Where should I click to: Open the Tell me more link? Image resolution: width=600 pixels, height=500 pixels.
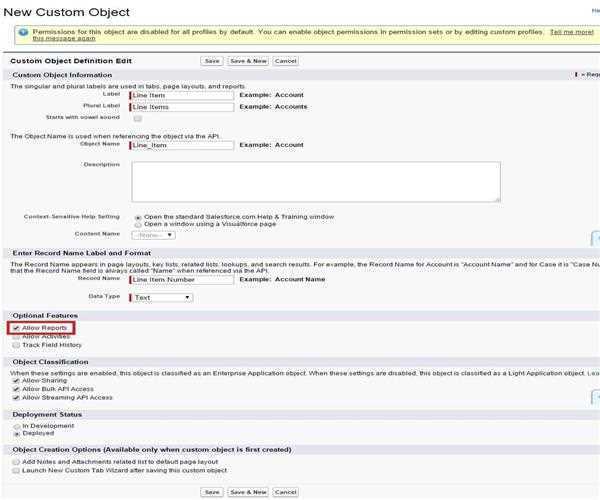[x=570, y=31]
